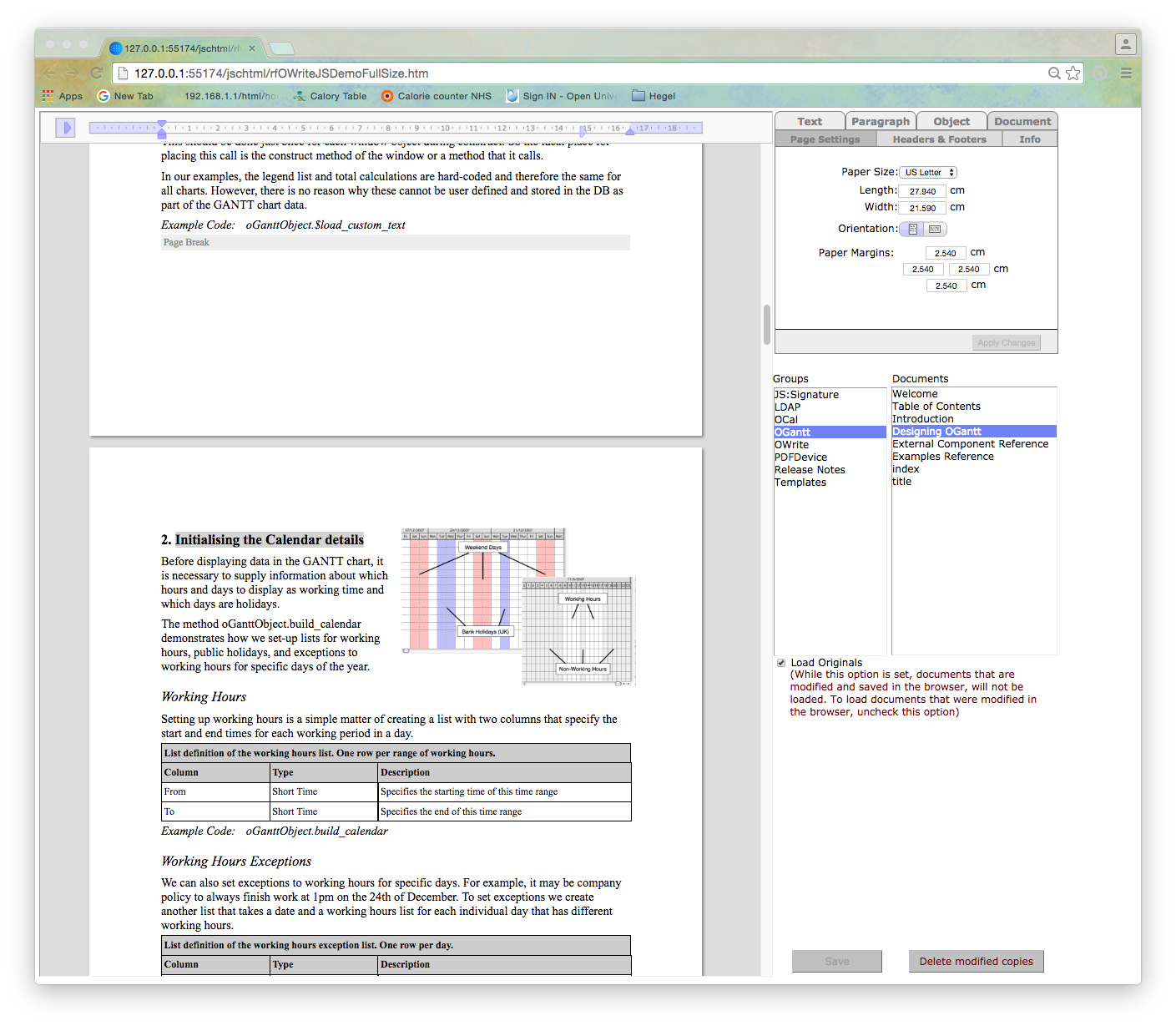1176x1026 pixels.
Task: Click the Gantt calendar illustration image
Action: click(518, 607)
